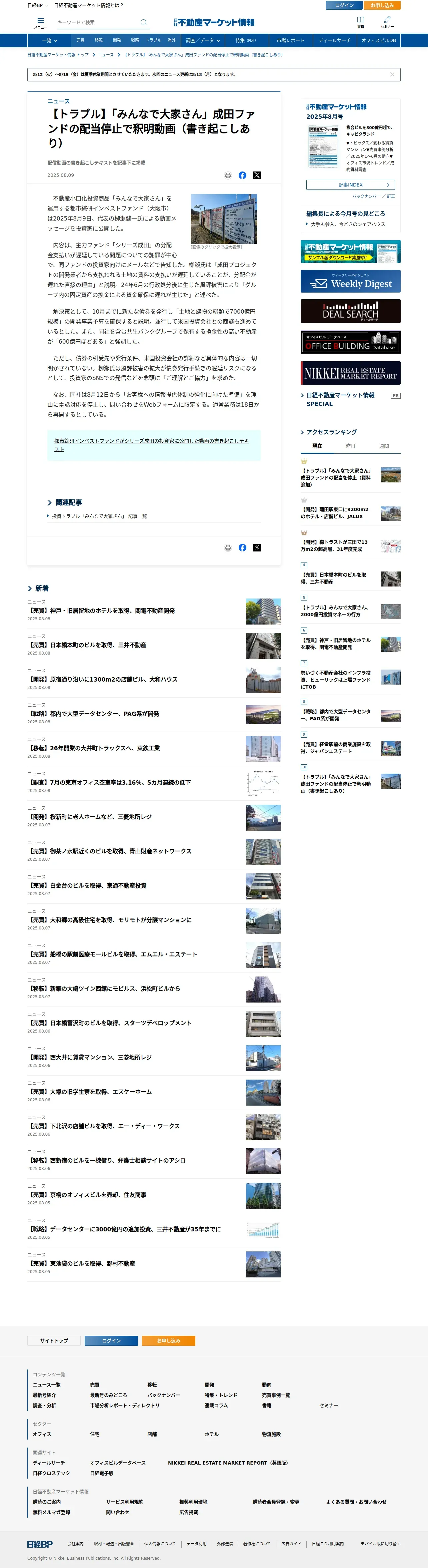The width and height of the screenshot is (428, 1568).
Task: Open the hamburger menu icon
Action: point(41,21)
